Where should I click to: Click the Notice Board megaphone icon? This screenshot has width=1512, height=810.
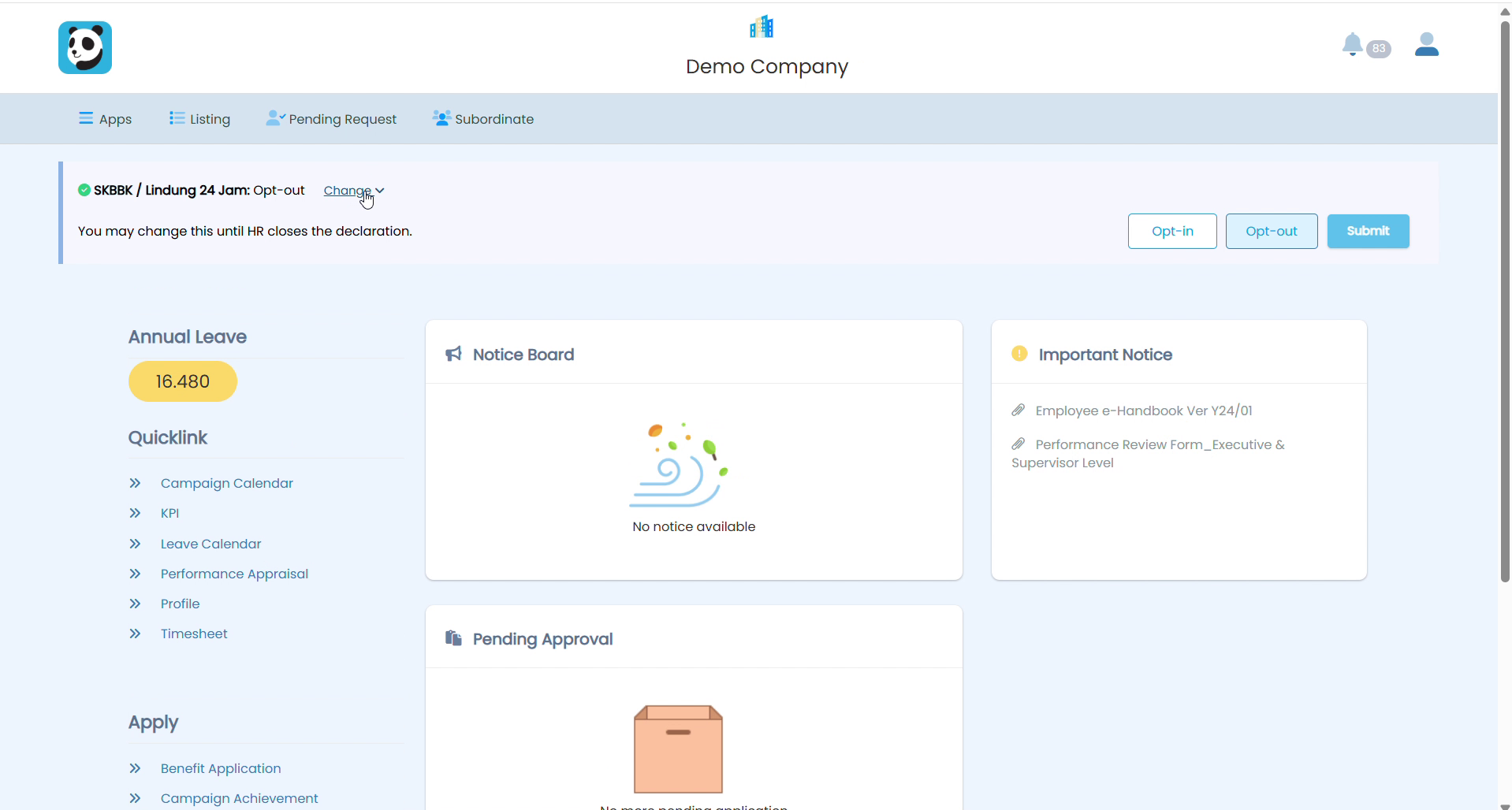(453, 354)
